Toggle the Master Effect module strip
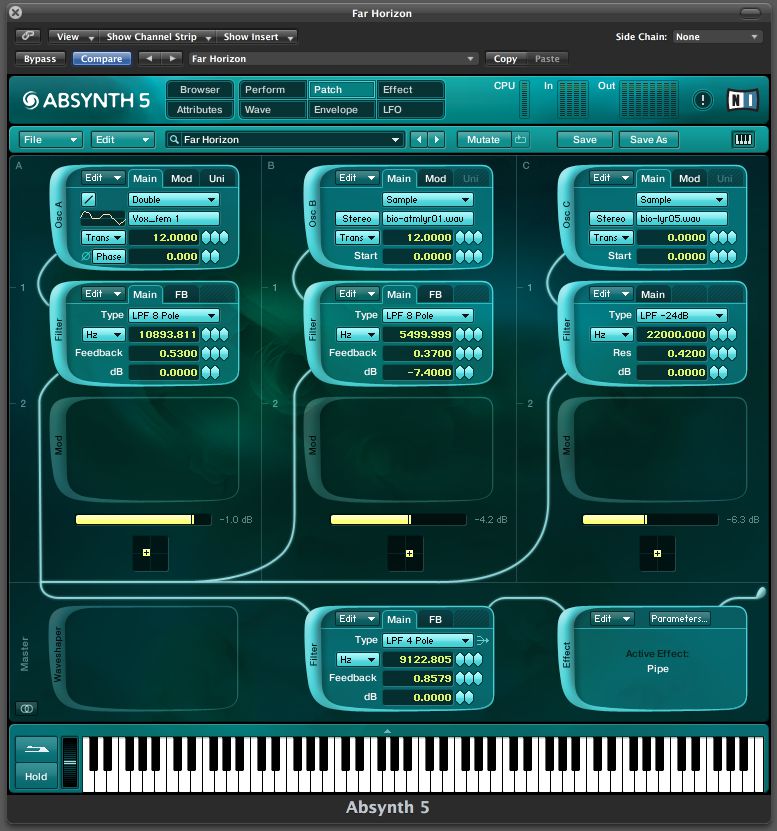The height and width of the screenshot is (831, 777). (566, 655)
